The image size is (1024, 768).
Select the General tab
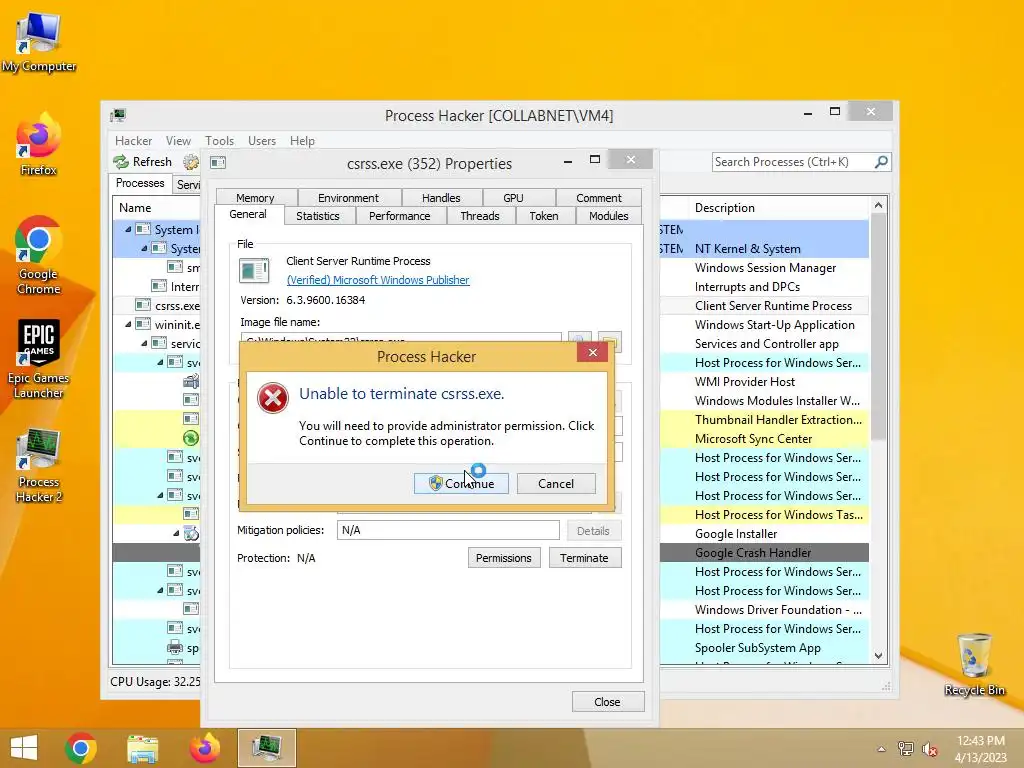coord(248,214)
